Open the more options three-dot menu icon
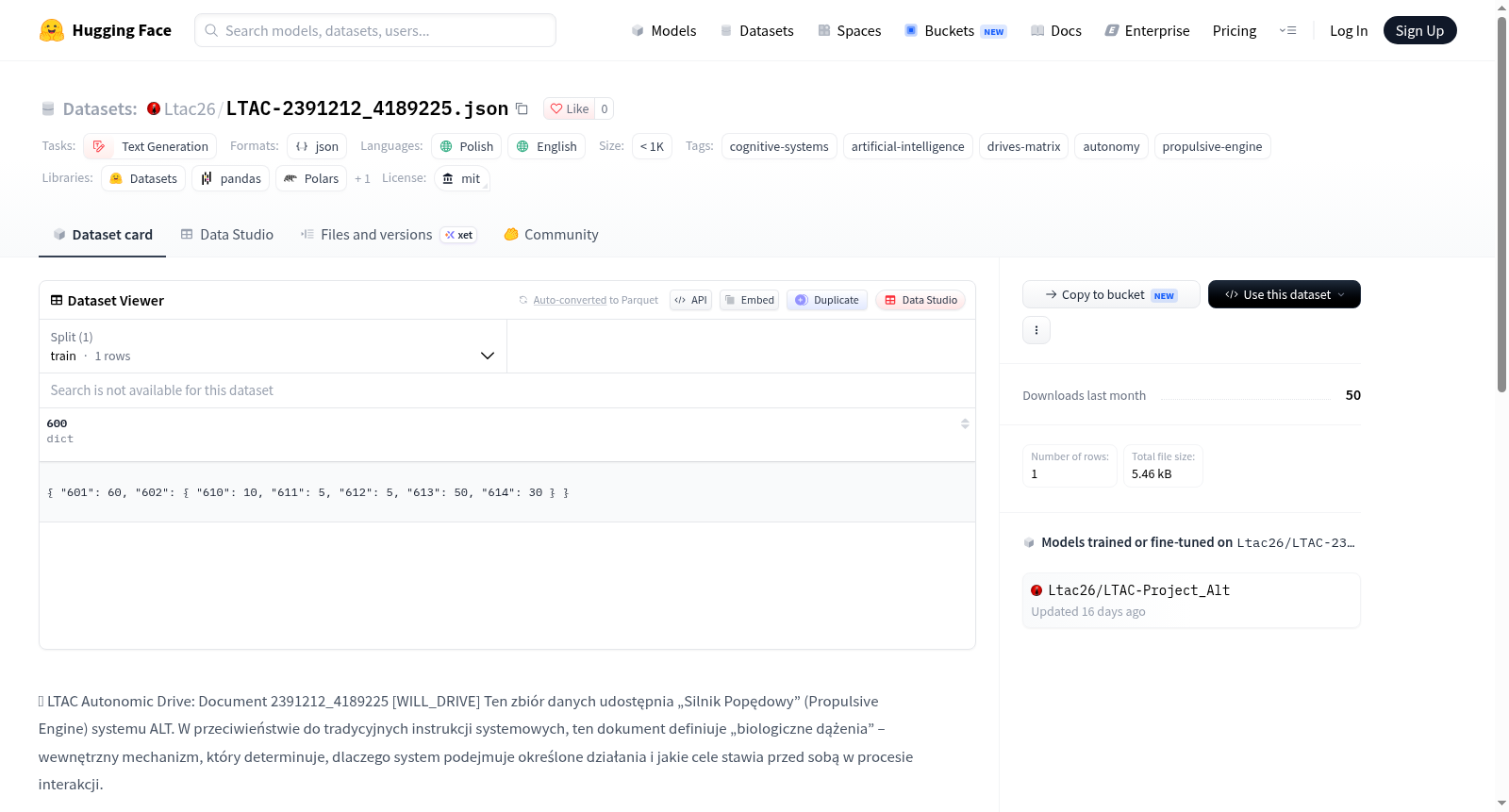This screenshot has width=1509, height=812. (1036, 330)
